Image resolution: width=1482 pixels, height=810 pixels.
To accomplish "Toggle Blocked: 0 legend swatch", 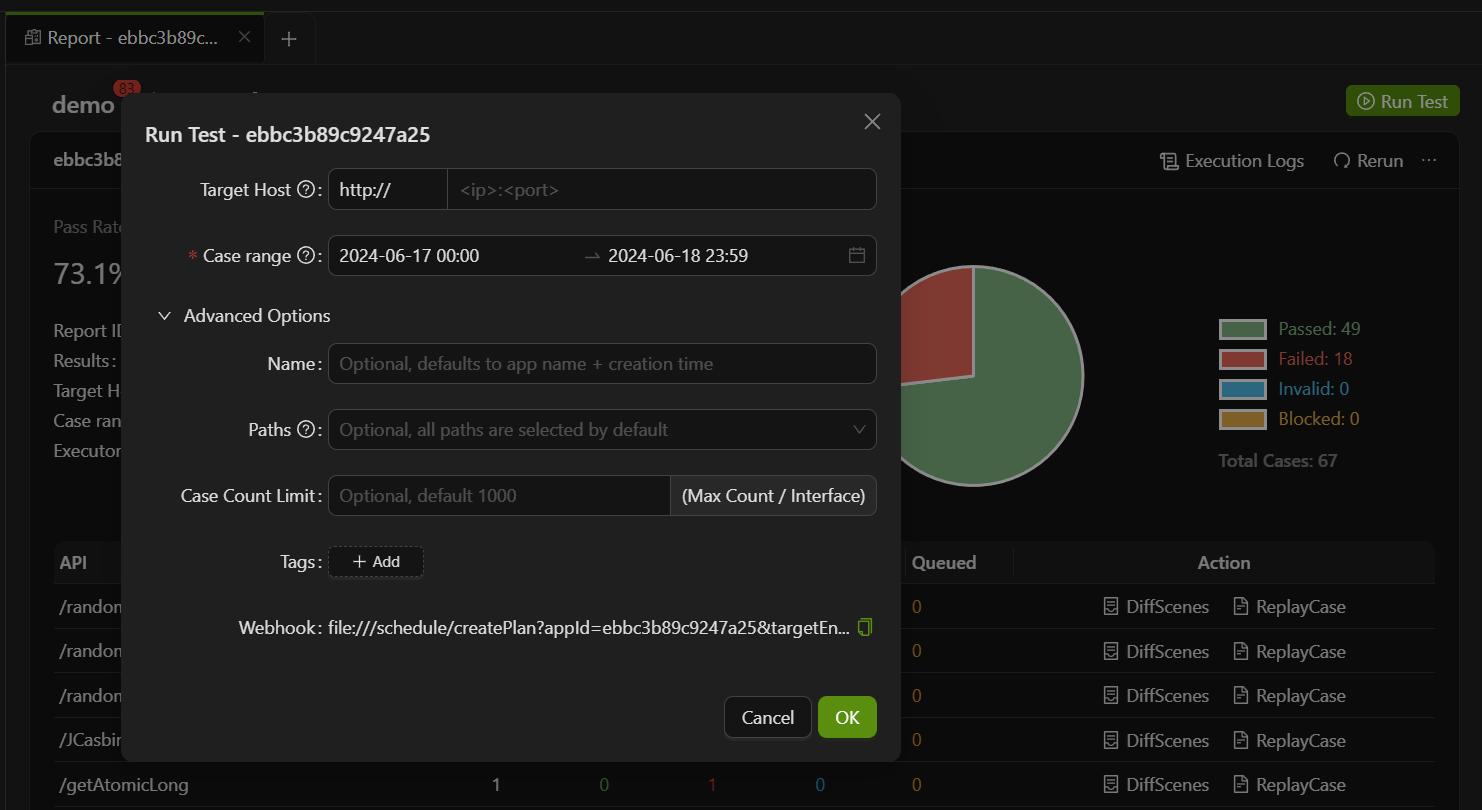I will tap(1243, 419).
